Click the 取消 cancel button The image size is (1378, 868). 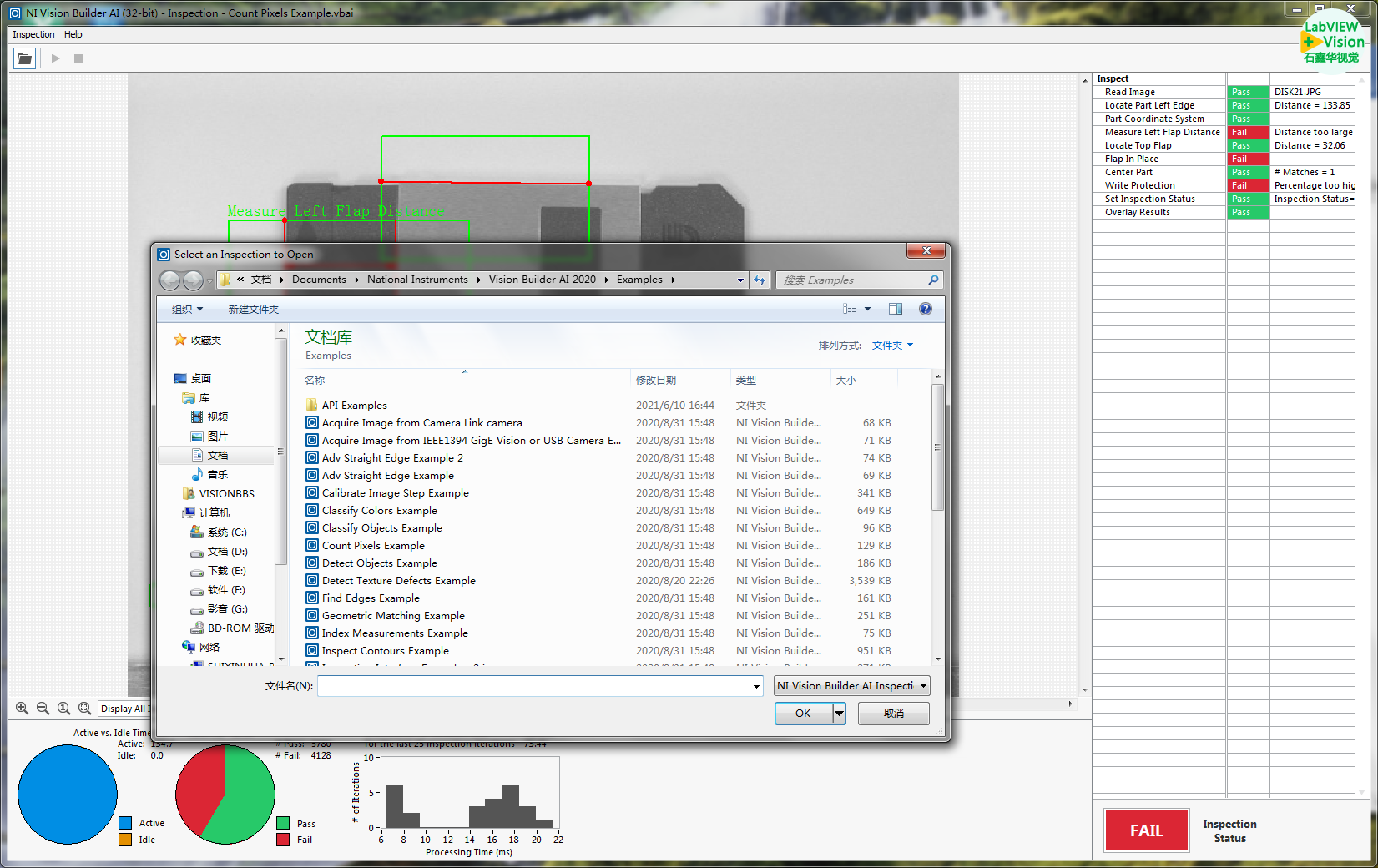893,714
